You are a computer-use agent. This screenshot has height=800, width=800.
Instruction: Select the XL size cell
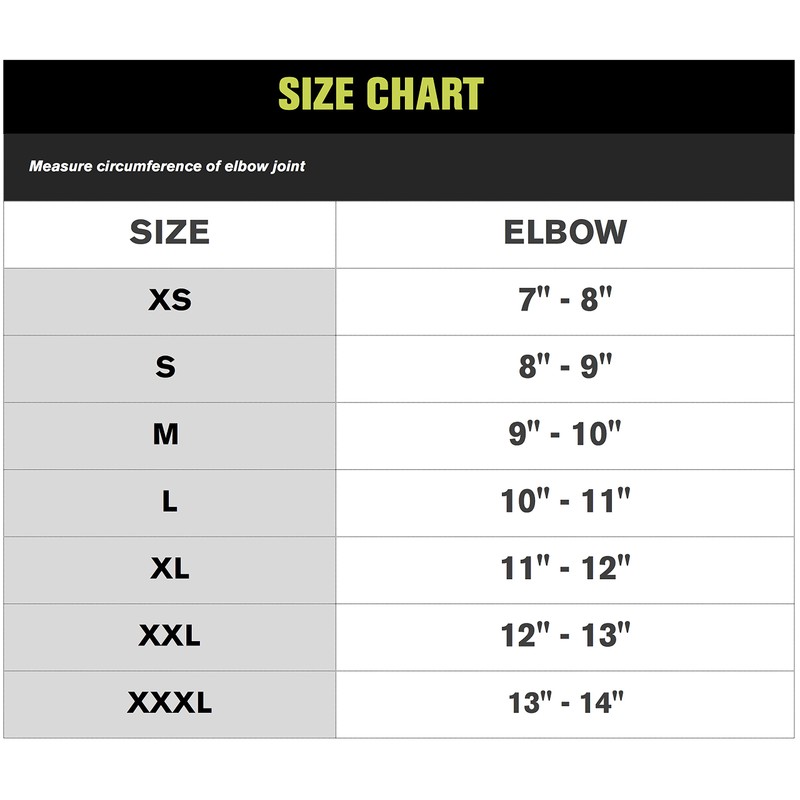point(169,568)
